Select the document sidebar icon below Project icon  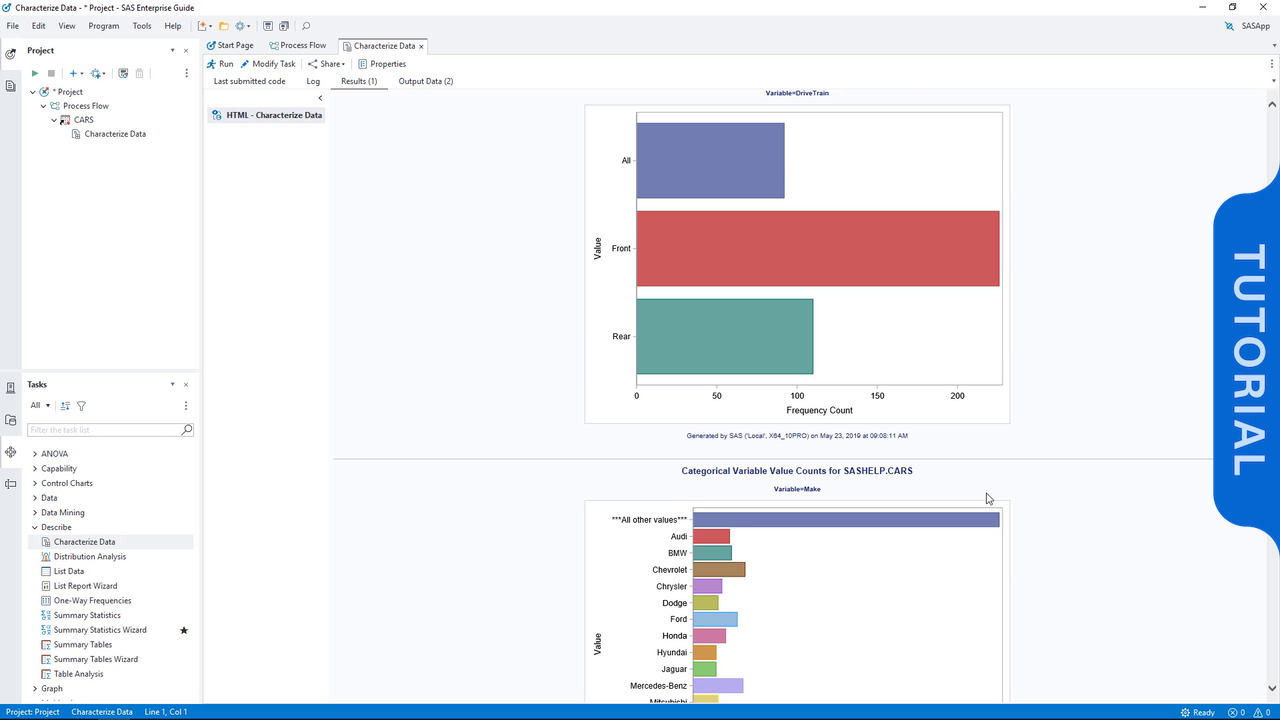click(11, 86)
